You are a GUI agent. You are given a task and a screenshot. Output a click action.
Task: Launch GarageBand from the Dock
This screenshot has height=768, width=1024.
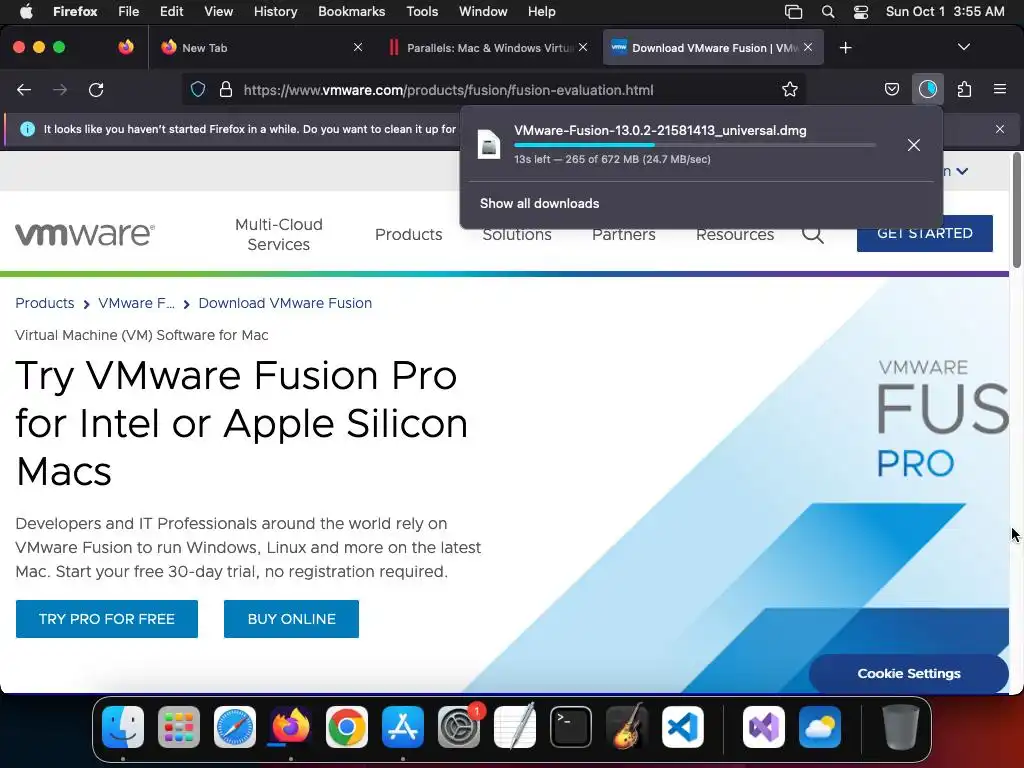point(627,727)
